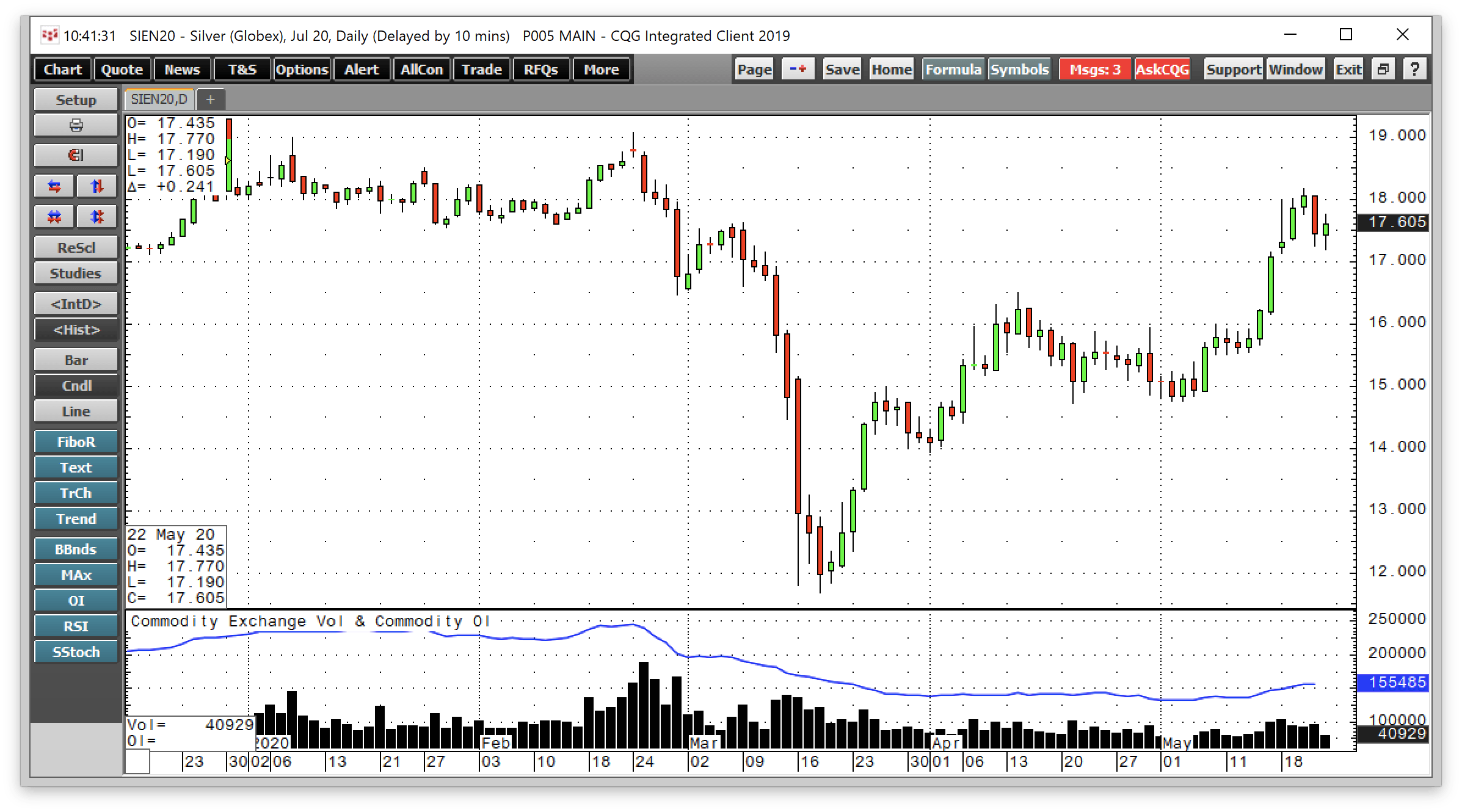Screen dimensions: 1462x812
Task: Open the Setup options
Action: [76, 100]
